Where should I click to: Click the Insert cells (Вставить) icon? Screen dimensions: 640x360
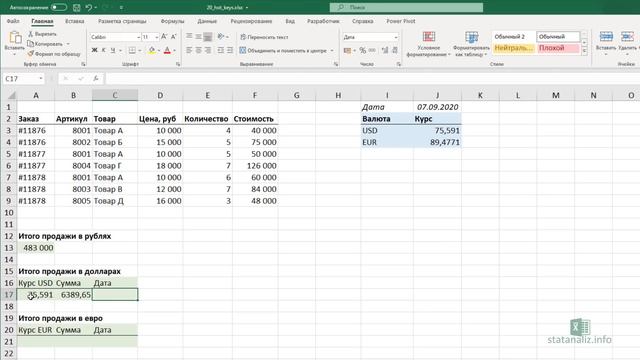[606, 37]
